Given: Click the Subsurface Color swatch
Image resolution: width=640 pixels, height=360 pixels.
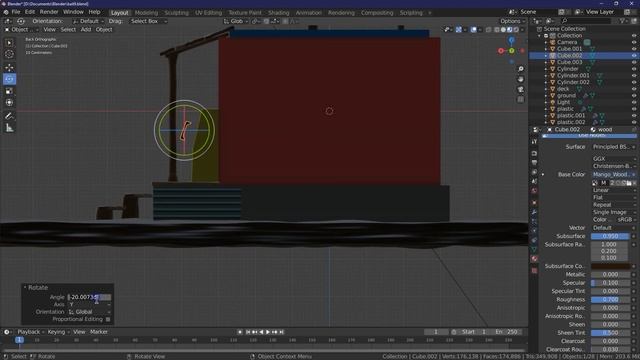Looking at the screenshot, I should 610,266.
